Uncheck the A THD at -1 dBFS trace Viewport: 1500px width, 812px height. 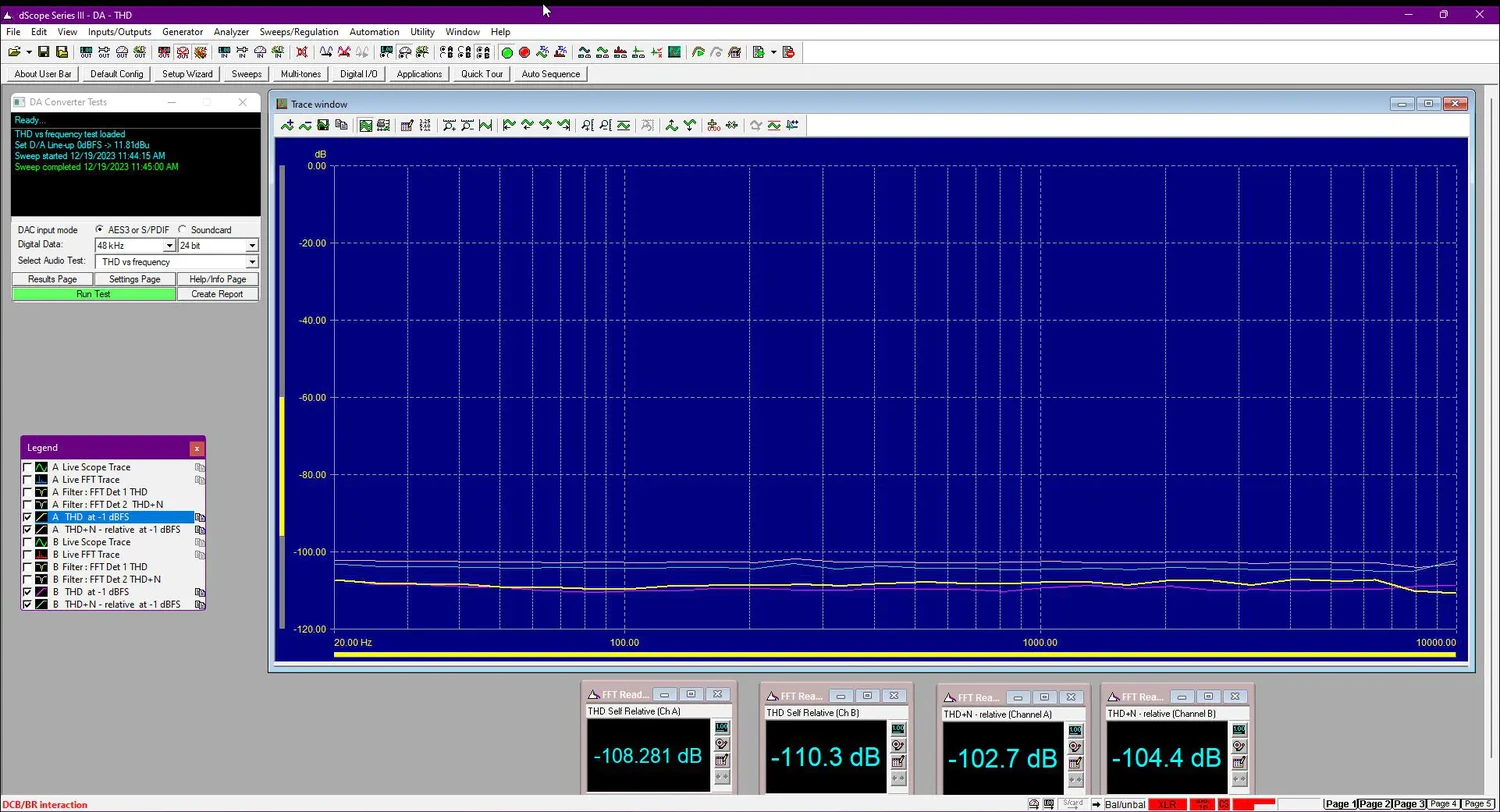(28, 518)
